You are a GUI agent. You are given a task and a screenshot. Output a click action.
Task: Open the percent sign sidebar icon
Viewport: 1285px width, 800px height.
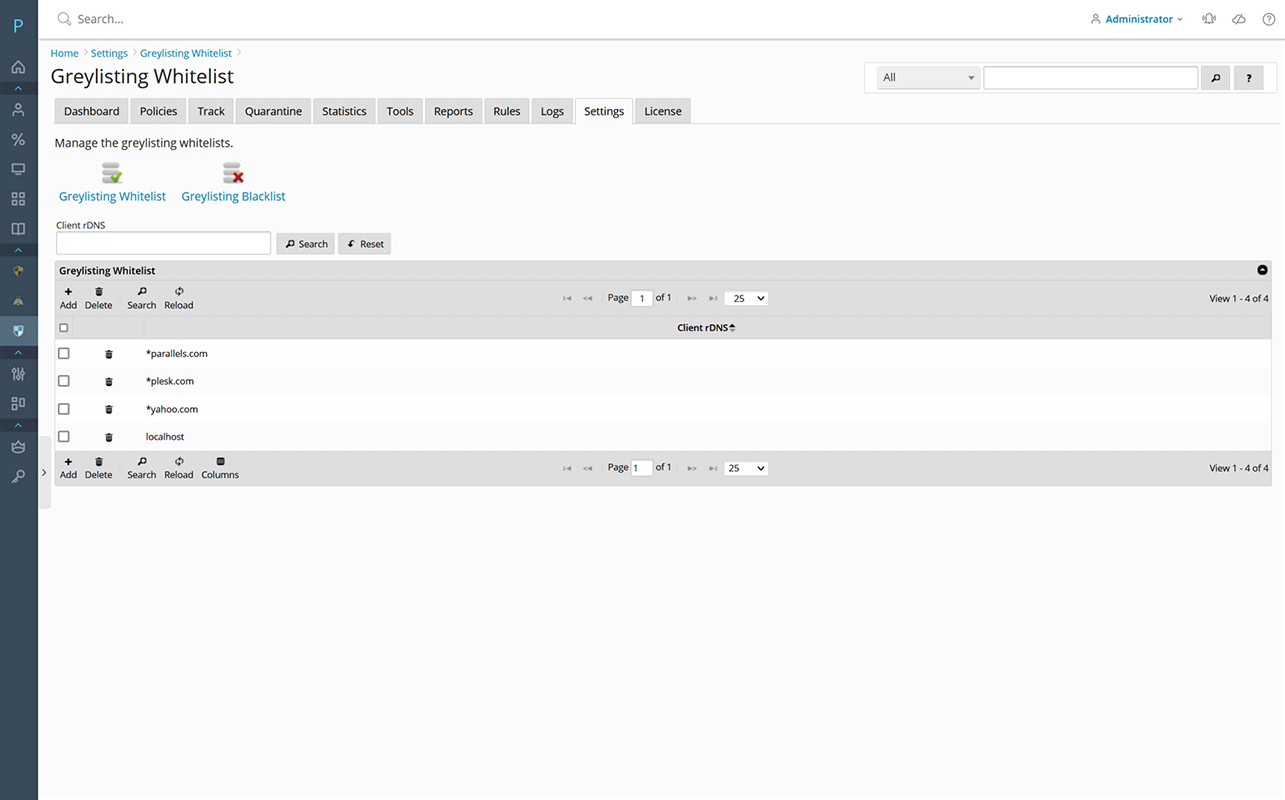tap(18, 140)
